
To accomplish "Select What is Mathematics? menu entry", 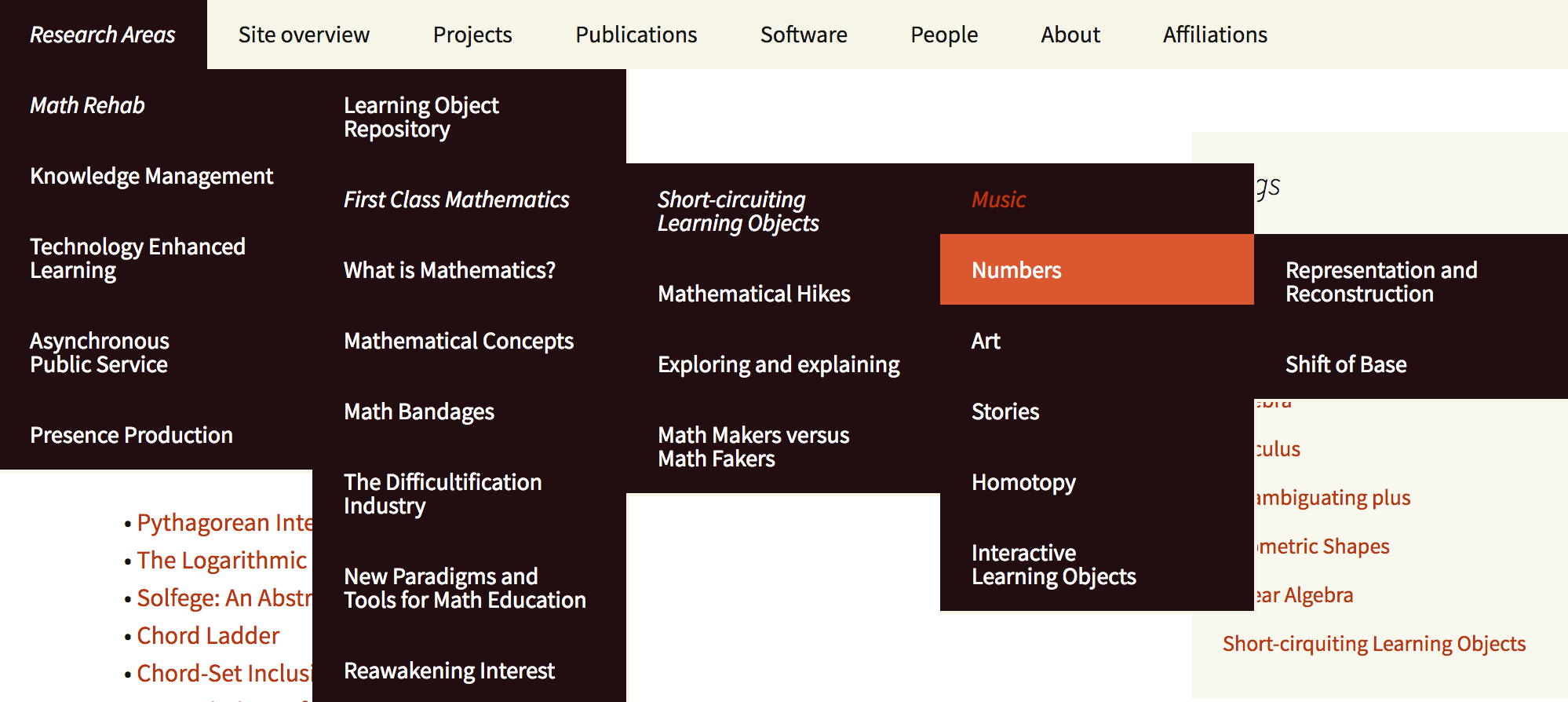I will (x=450, y=270).
